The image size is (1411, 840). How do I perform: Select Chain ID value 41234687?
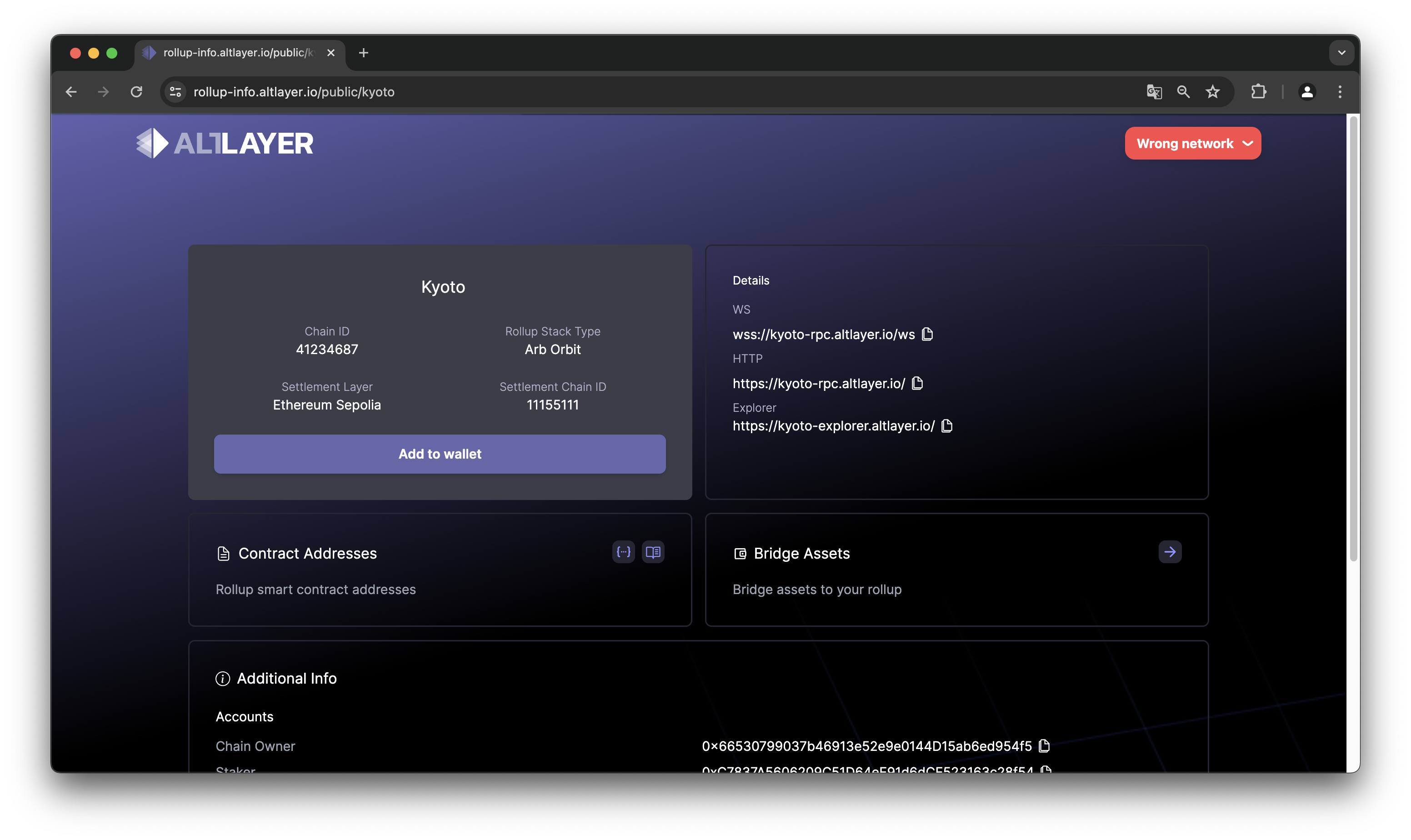point(327,349)
